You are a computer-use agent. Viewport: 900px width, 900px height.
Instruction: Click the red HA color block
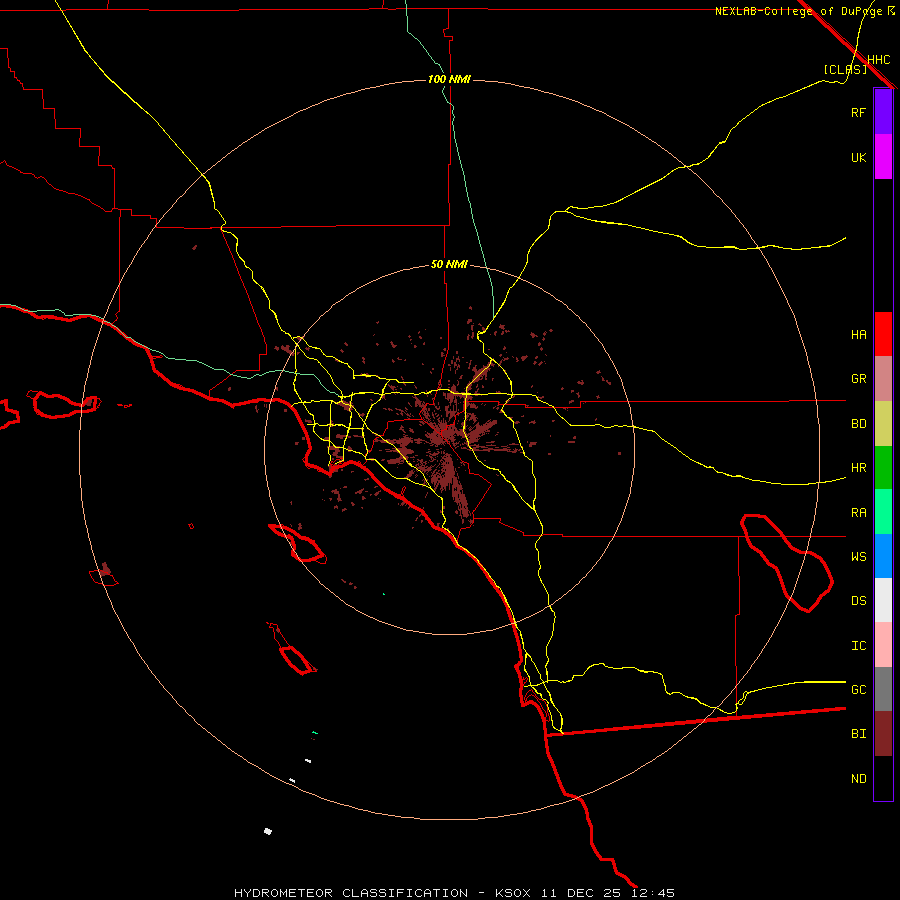(883, 334)
